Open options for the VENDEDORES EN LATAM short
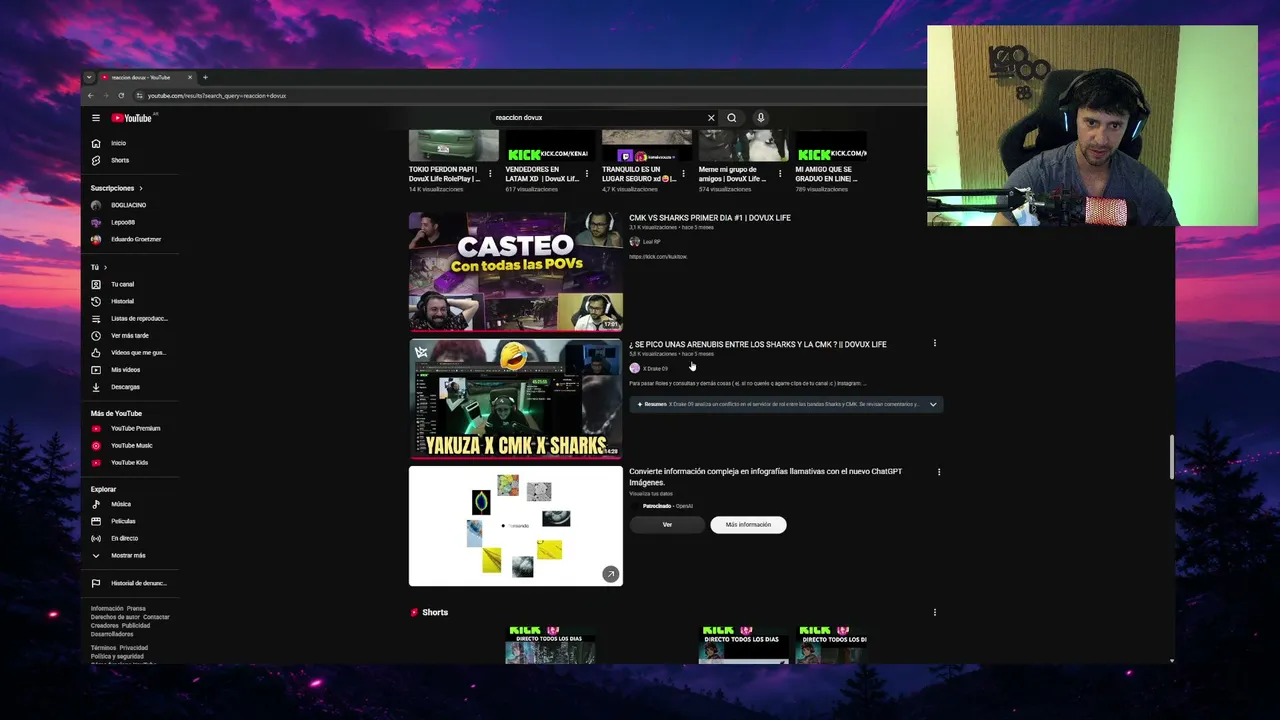The image size is (1280, 720). (x=587, y=174)
